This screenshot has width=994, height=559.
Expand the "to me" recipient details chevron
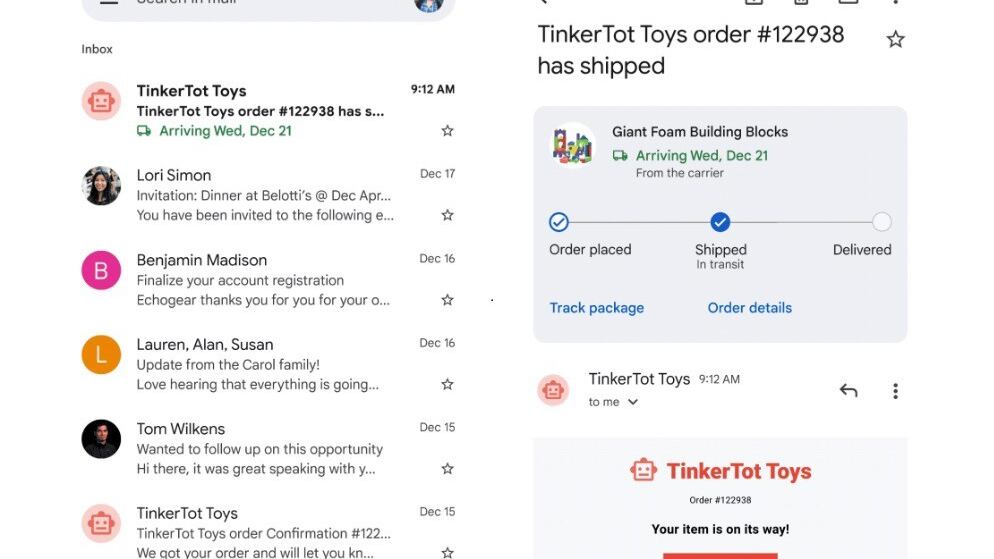(632, 403)
